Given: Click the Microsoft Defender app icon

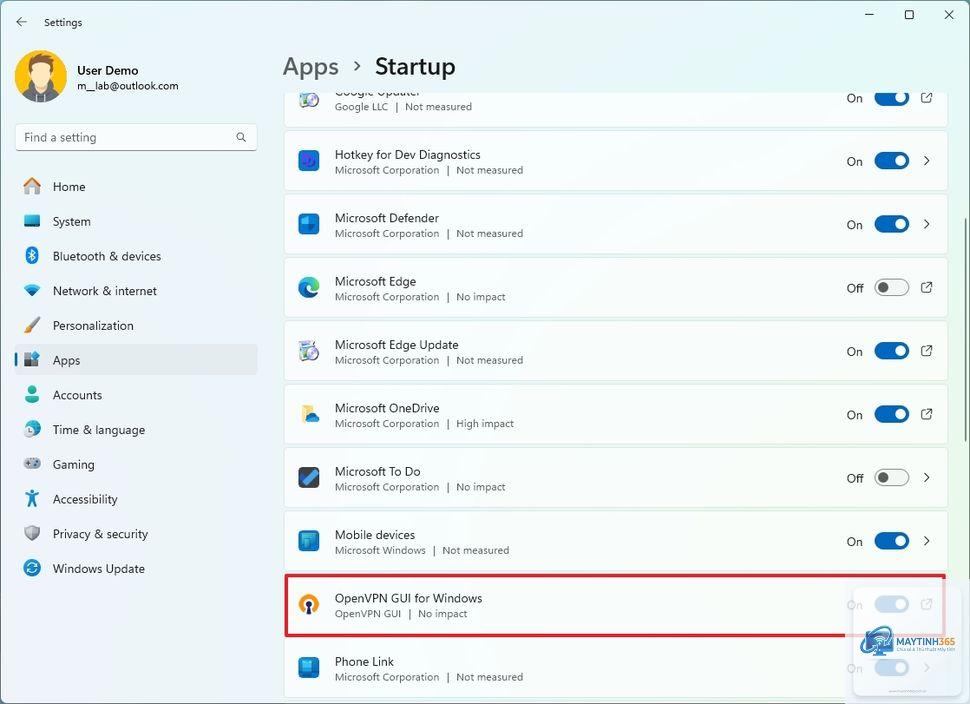Looking at the screenshot, I should 309,224.
